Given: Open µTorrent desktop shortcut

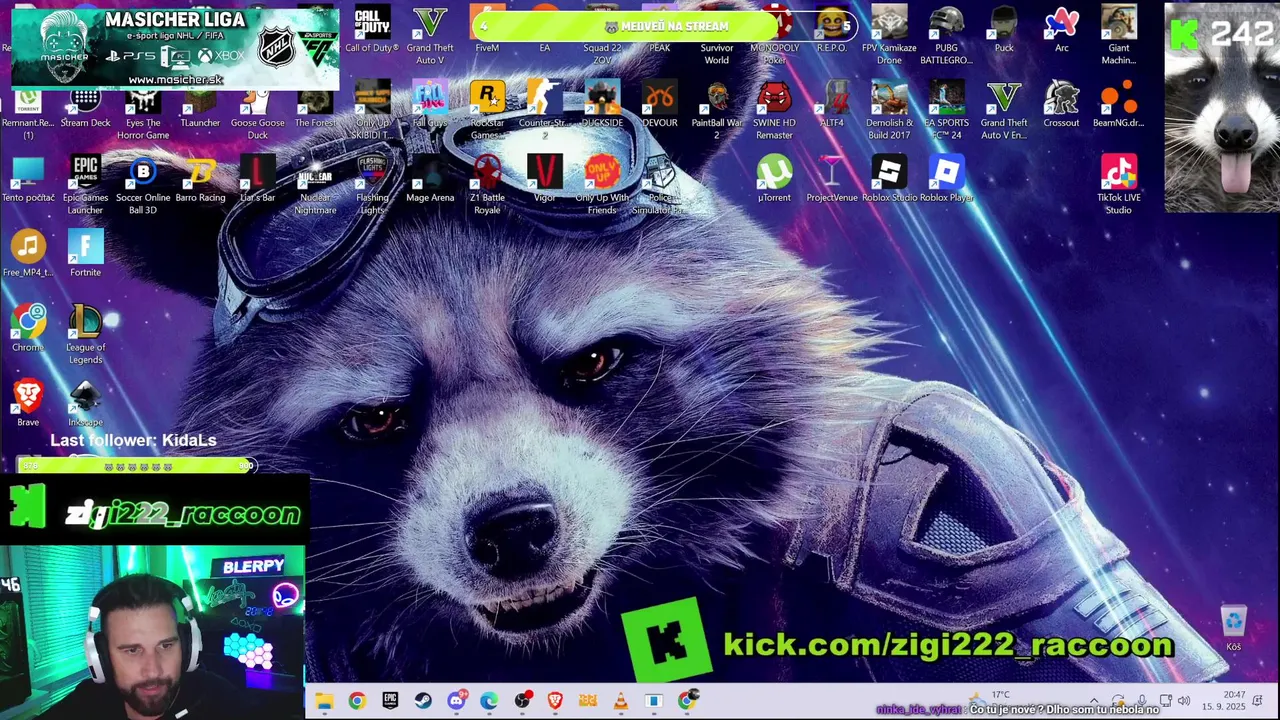Looking at the screenshot, I should click(x=774, y=179).
